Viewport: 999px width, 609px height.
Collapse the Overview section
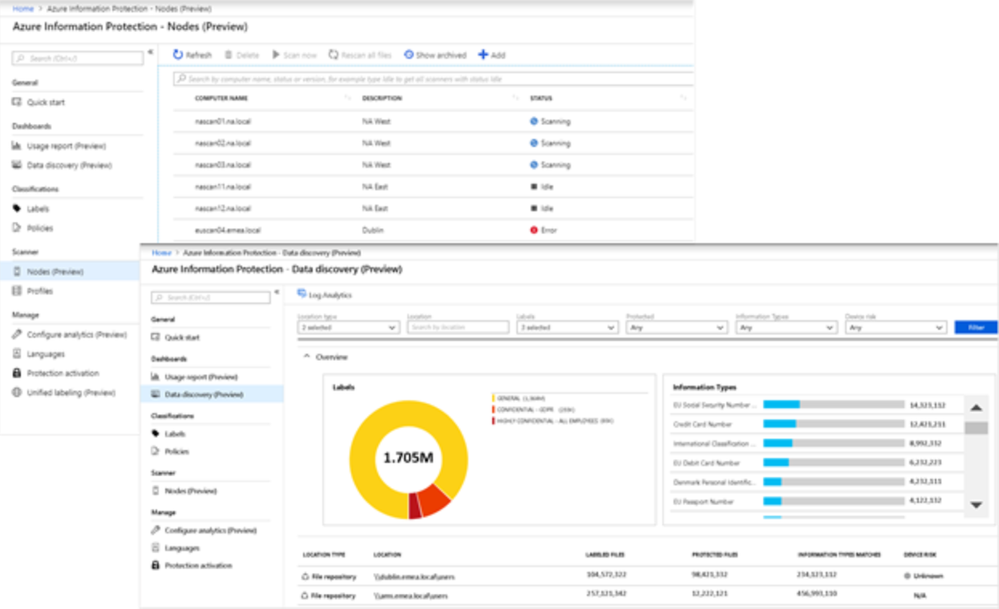tap(306, 357)
